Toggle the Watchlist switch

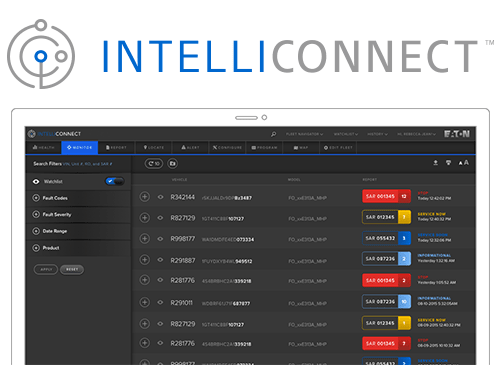[115, 181]
